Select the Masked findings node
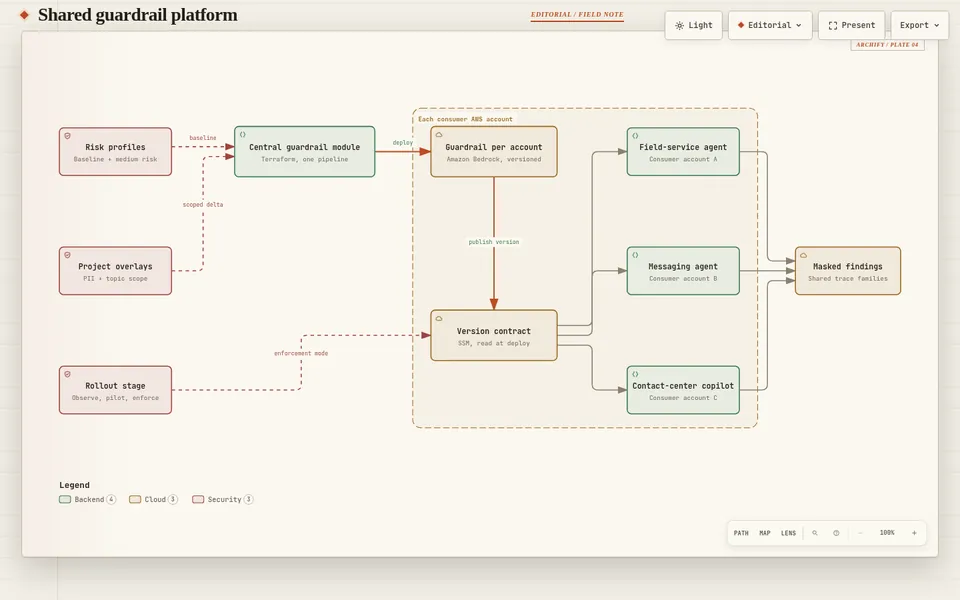The width and height of the screenshot is (960, 600). click(x=847, y=271)
